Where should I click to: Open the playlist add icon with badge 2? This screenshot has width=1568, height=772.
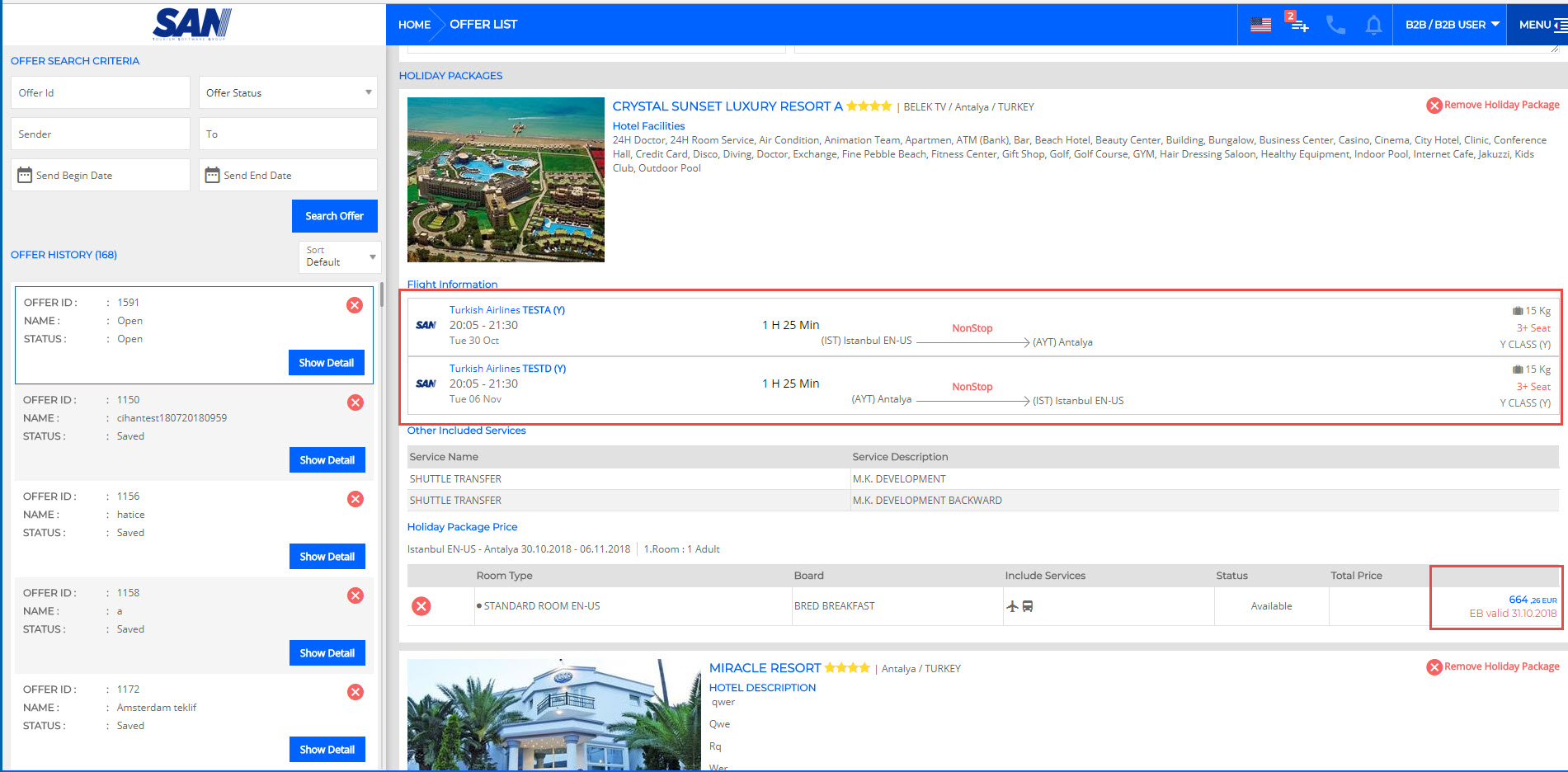(x=1298, y=23)
